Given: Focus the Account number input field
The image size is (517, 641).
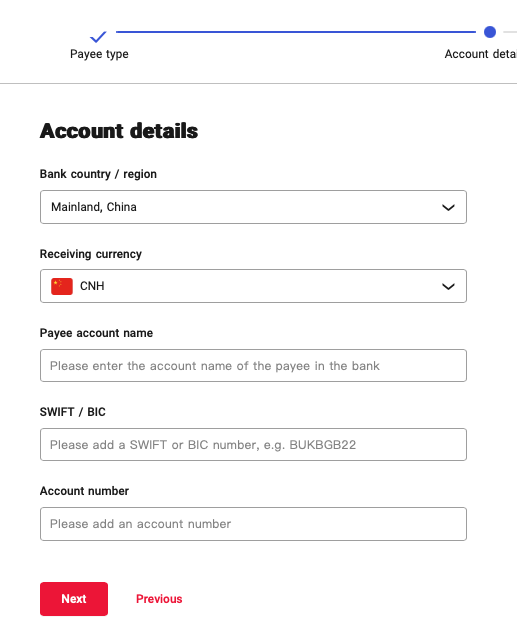Looking at the screenshot, I should (x=253, y=524).
